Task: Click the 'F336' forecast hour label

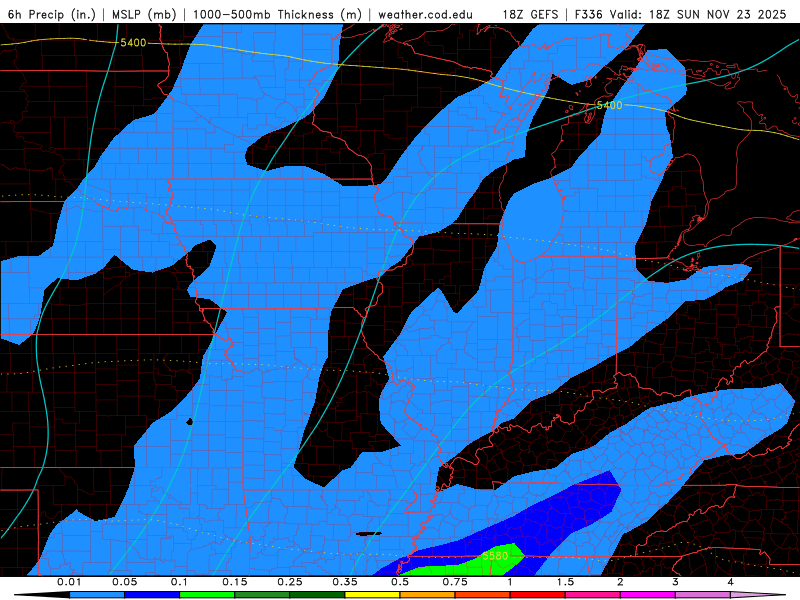Action: point(589,14)
